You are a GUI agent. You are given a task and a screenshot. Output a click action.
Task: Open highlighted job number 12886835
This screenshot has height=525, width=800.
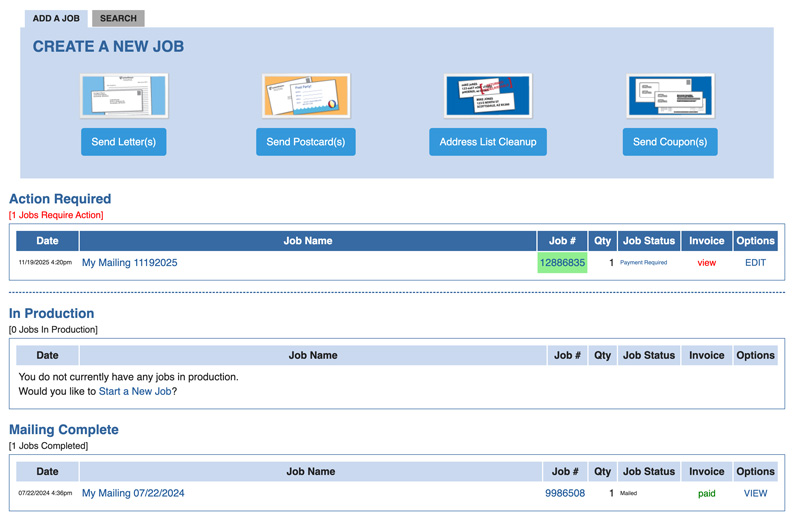(562, 263)
